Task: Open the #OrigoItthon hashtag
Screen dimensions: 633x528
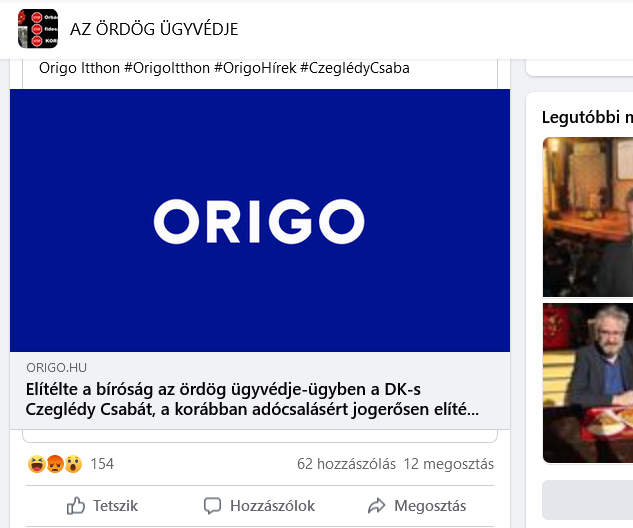Action: 167,68
